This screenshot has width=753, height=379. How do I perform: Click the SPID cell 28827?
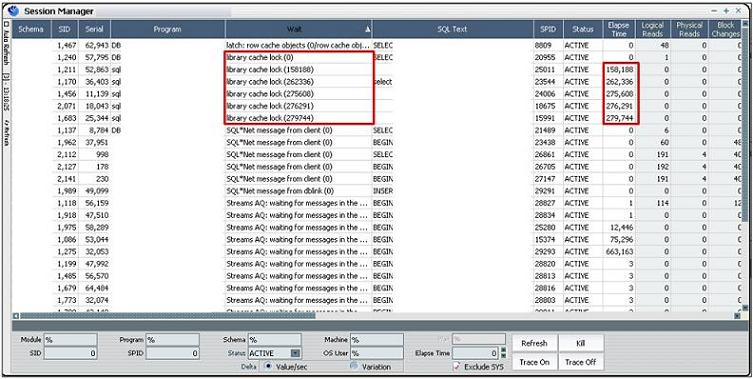[x=545, y=203]
